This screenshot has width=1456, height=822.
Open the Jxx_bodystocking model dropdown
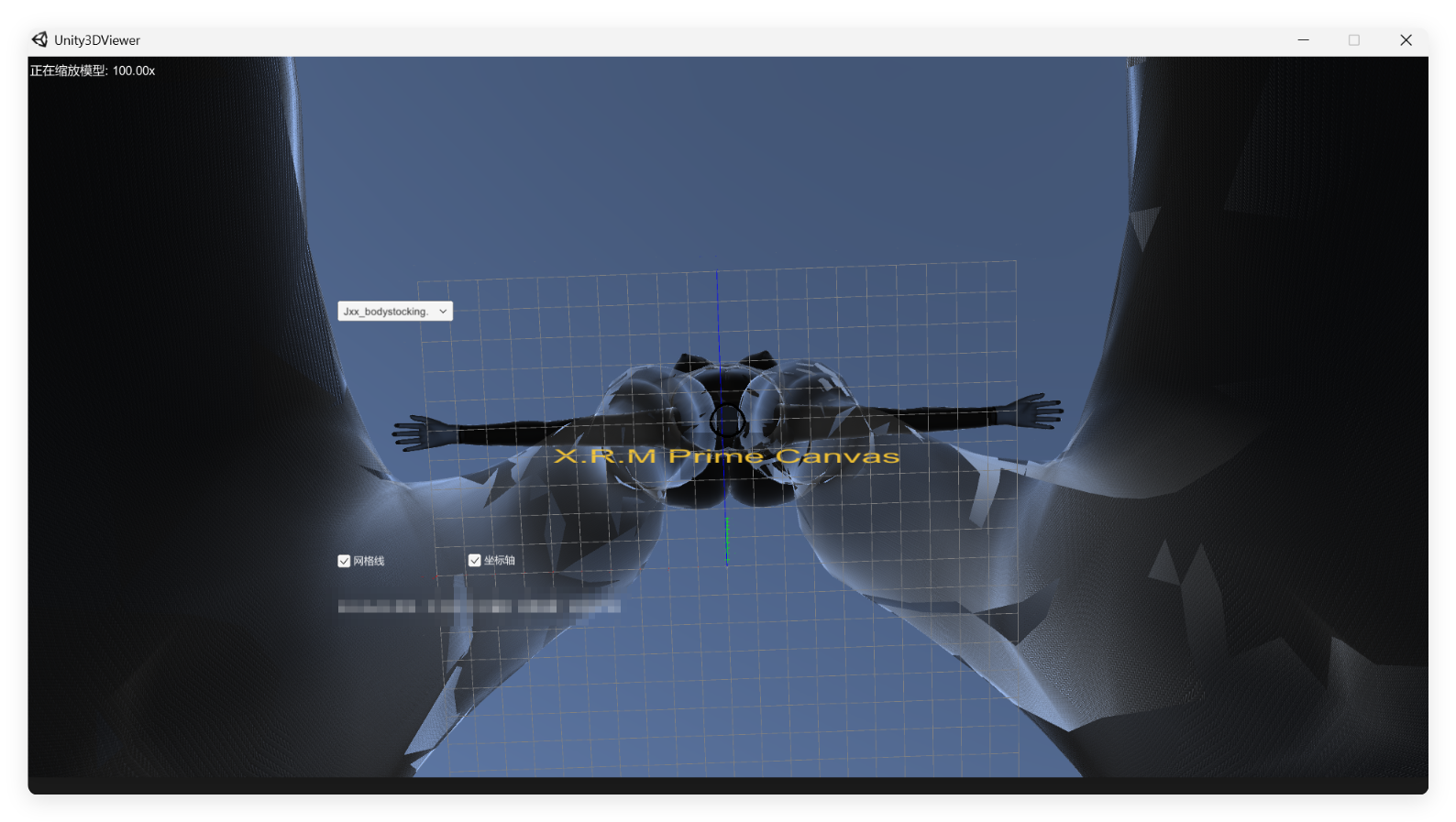395,312
